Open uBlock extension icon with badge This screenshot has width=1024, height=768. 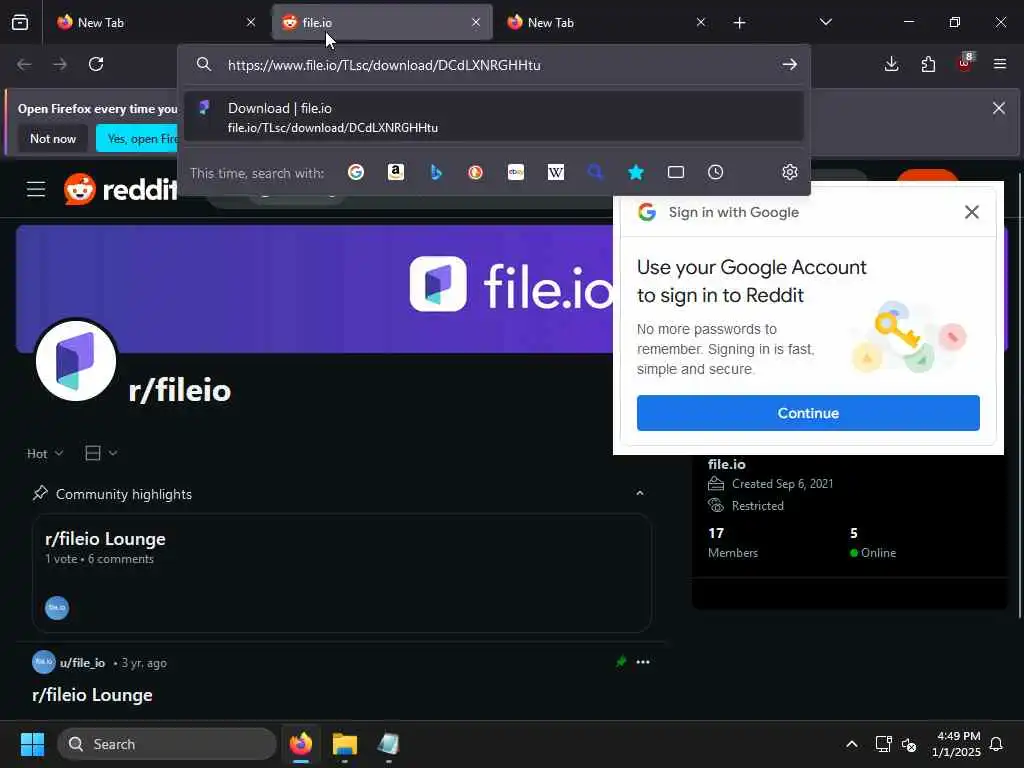pyautogui.click(x=965, y=63)
